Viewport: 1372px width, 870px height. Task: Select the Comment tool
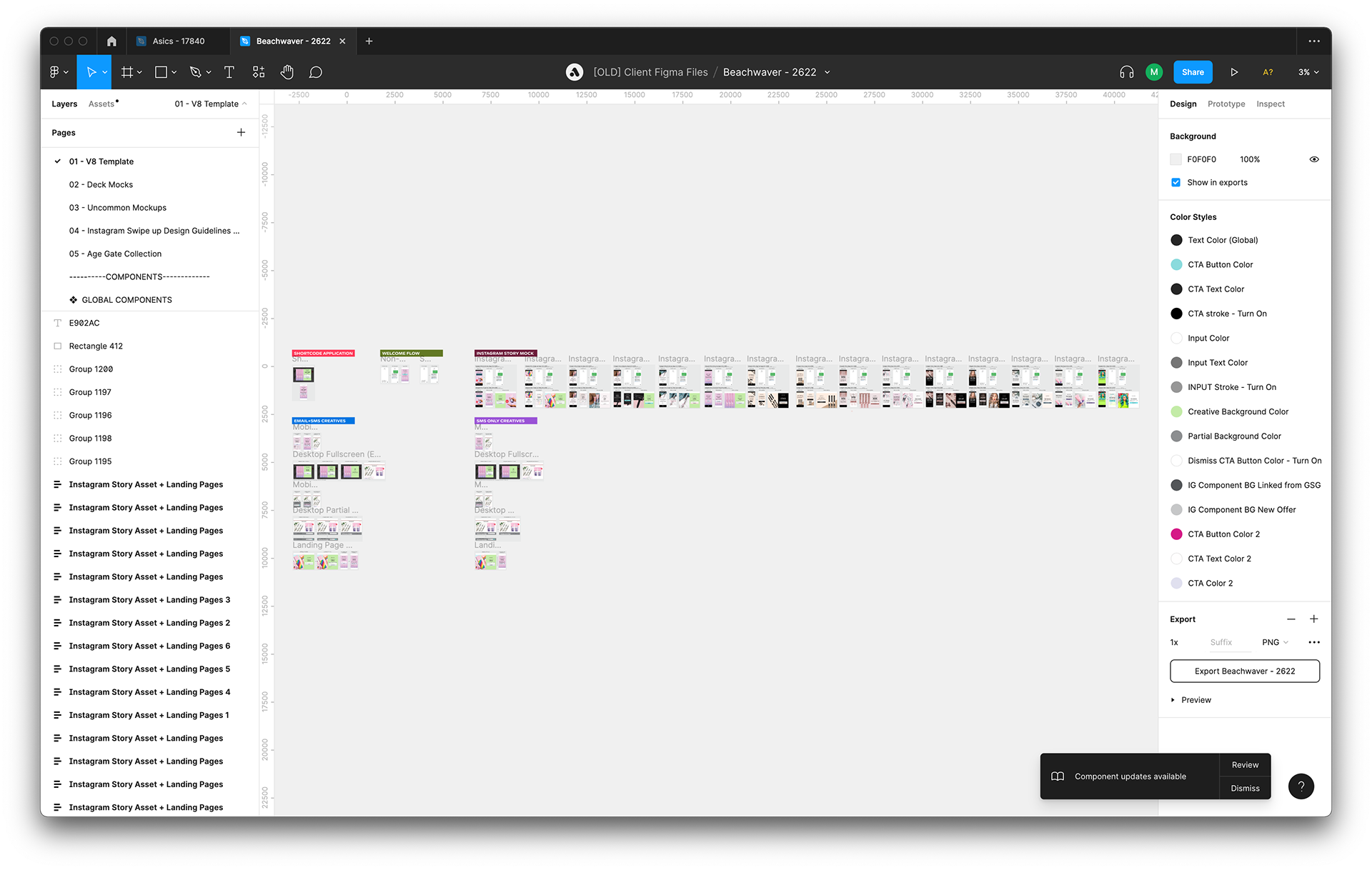click(x=316, y=72)
